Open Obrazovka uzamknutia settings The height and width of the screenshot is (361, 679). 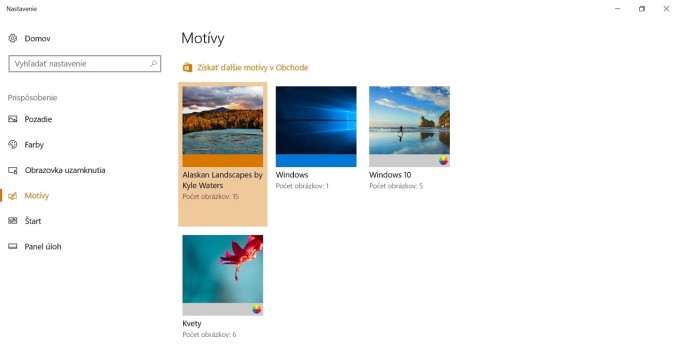[65, 170]
